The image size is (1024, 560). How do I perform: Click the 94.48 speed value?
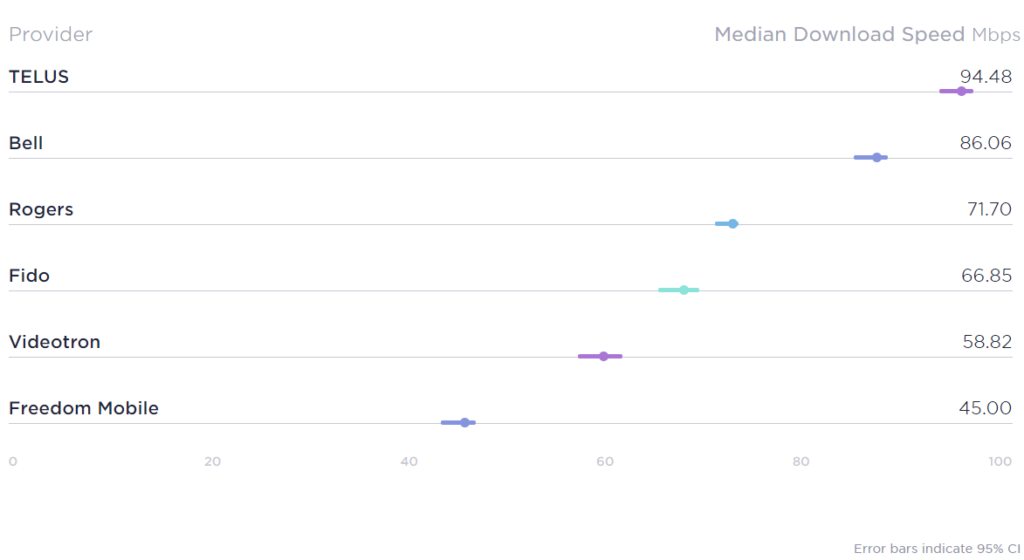[985, 76]
